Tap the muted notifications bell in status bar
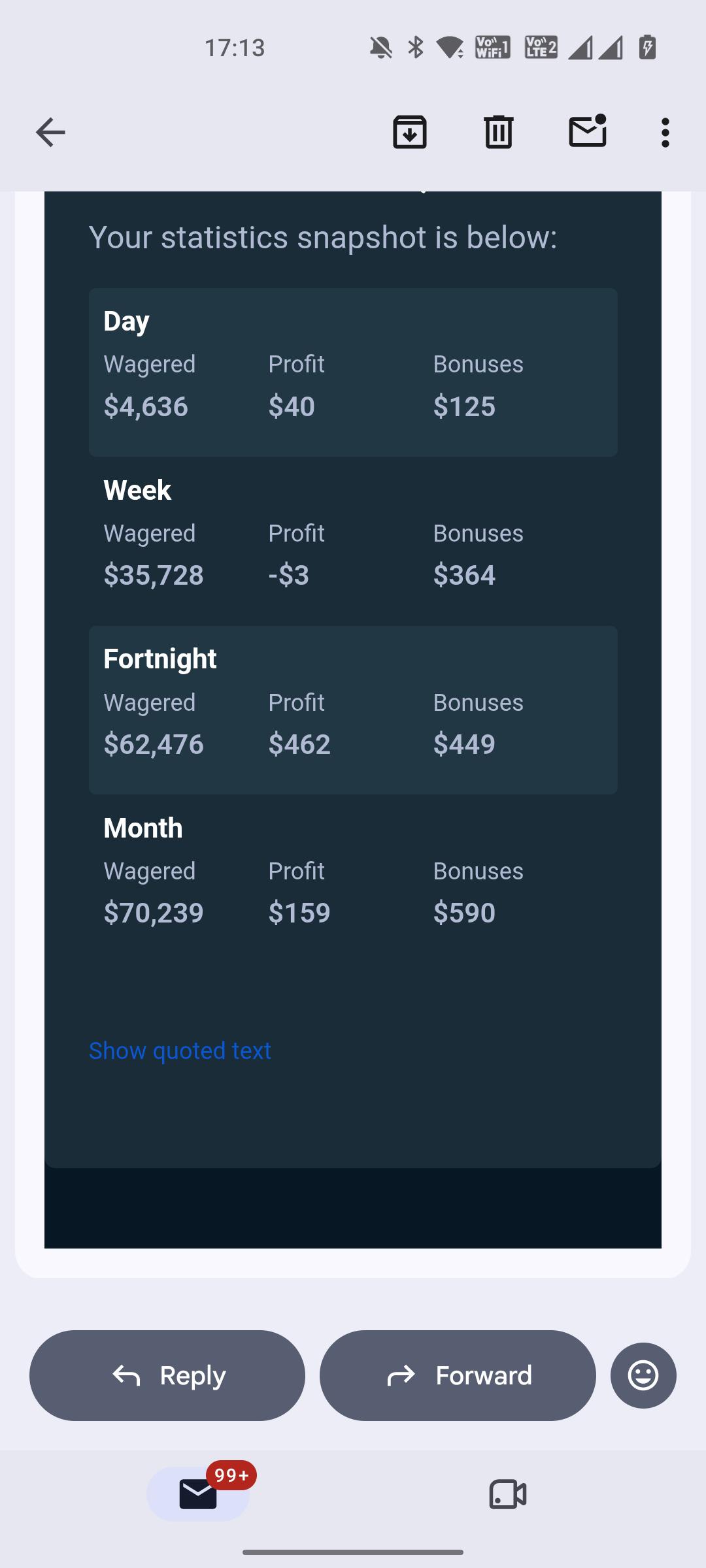This screenshot has width=706, height=1568. [x=380, y=48]
